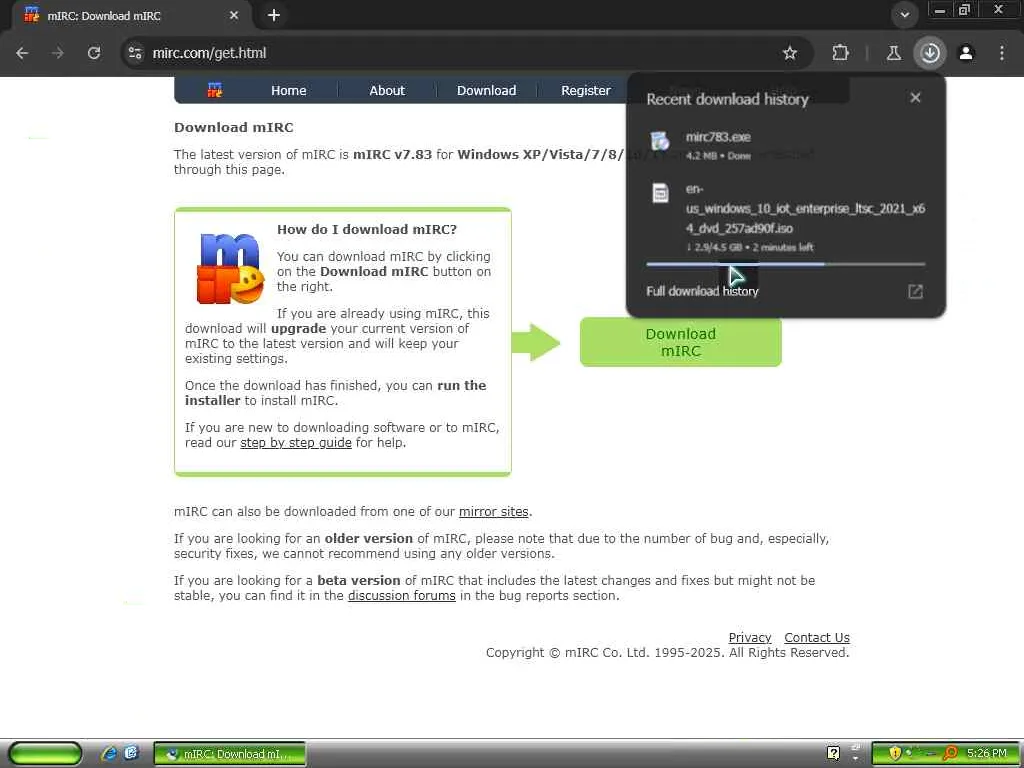Bookmark this page with the star icon
The height and width of the screenshot is (768, 1024).
pyautogui.click(x=790, y=53)
